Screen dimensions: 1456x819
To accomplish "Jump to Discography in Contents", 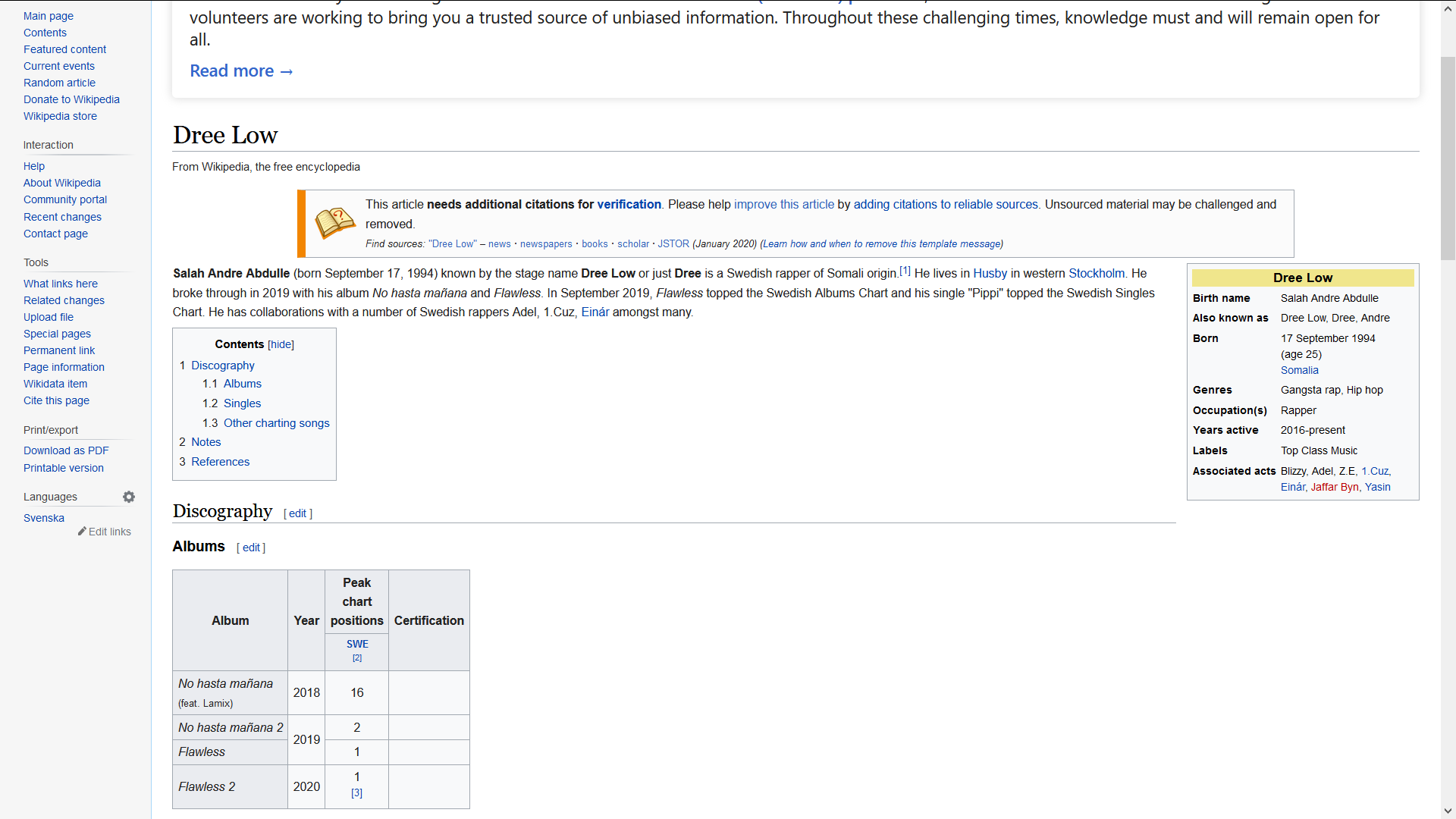I will click(223, 366).
